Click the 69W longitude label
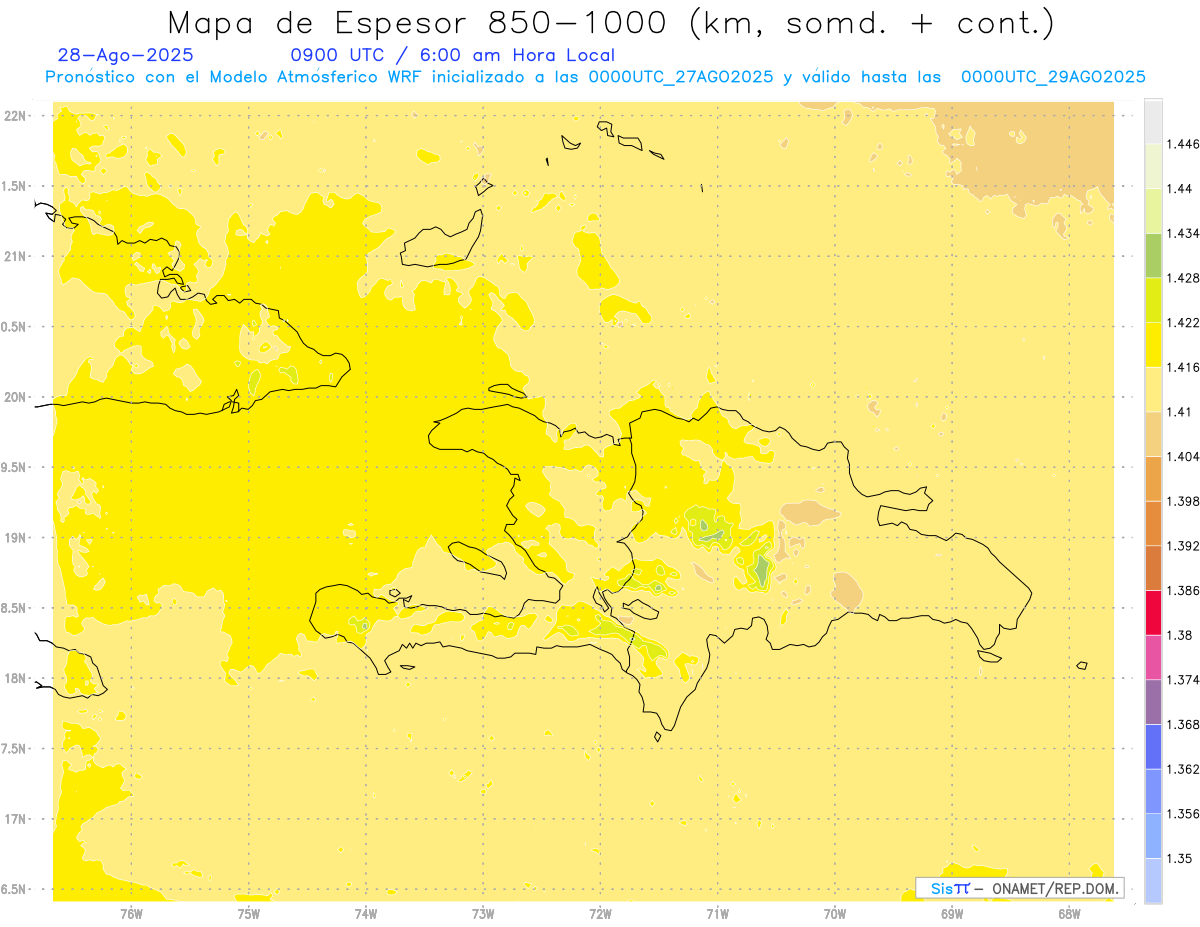Screen dimensions: 1200x927 click(952, 912)
